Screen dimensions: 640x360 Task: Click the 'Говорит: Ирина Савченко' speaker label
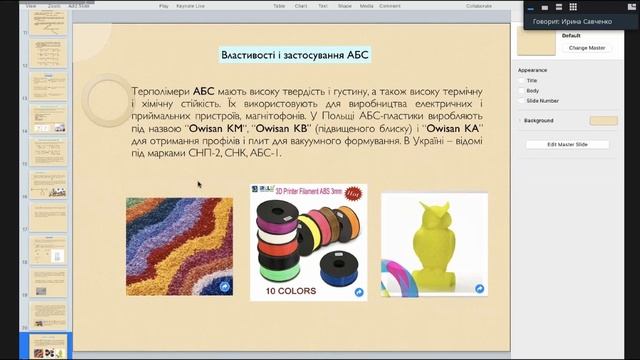[572, 22]
